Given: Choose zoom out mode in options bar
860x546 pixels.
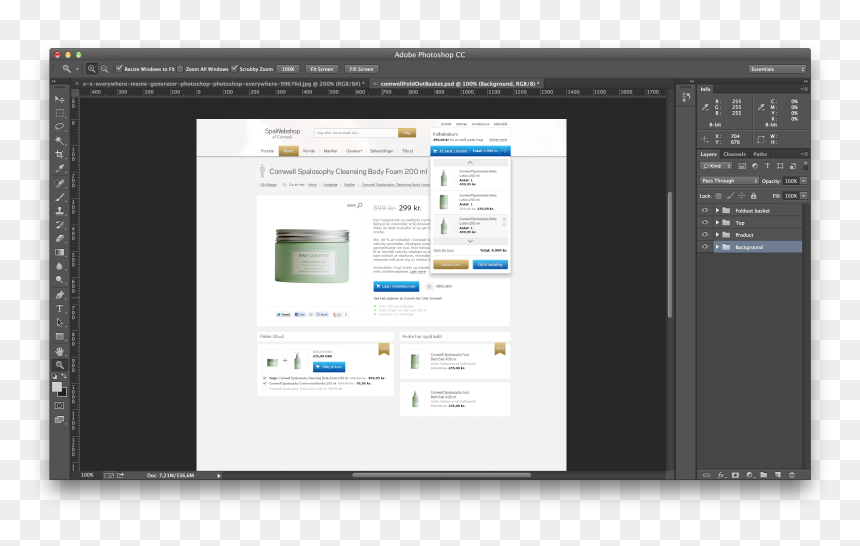Looking at the screenshot, I should pos(104,69).
